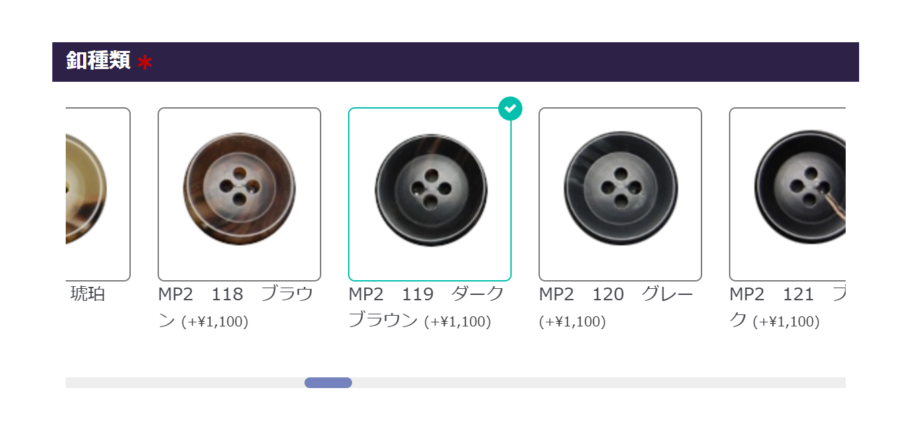Select the partially visible MP2 121 button image
Image resolution: width=900 pixels, height=435 pixels.
tap(788, 194)
